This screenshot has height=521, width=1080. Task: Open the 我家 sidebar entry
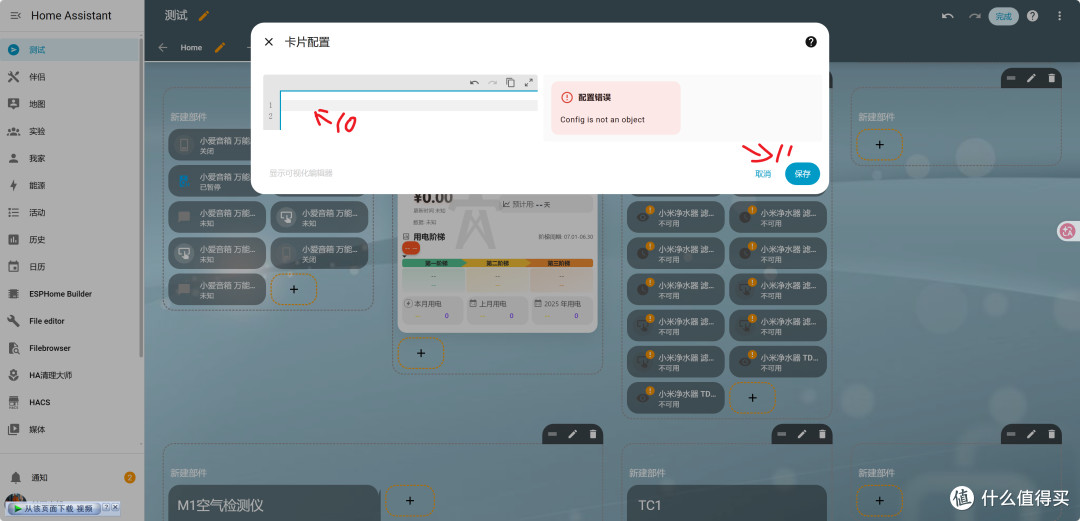coord(69,158)
